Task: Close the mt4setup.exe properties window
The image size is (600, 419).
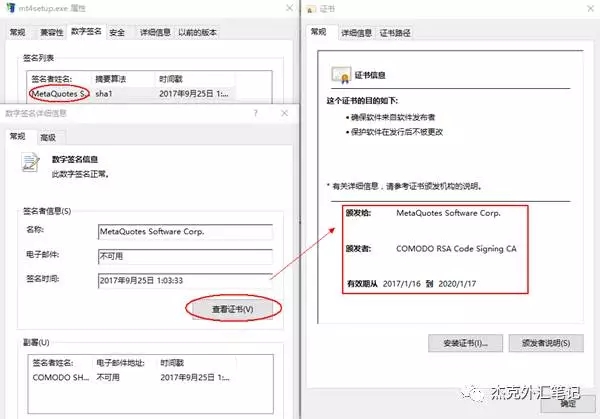Action: [290, 8]
